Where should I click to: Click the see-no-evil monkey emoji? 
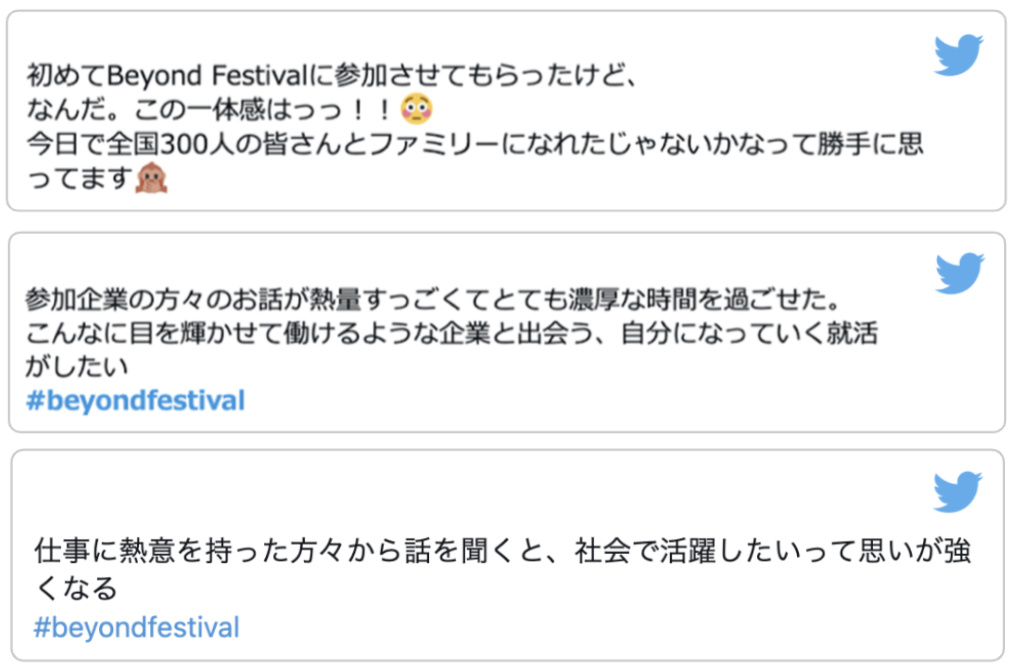(151, 179)
